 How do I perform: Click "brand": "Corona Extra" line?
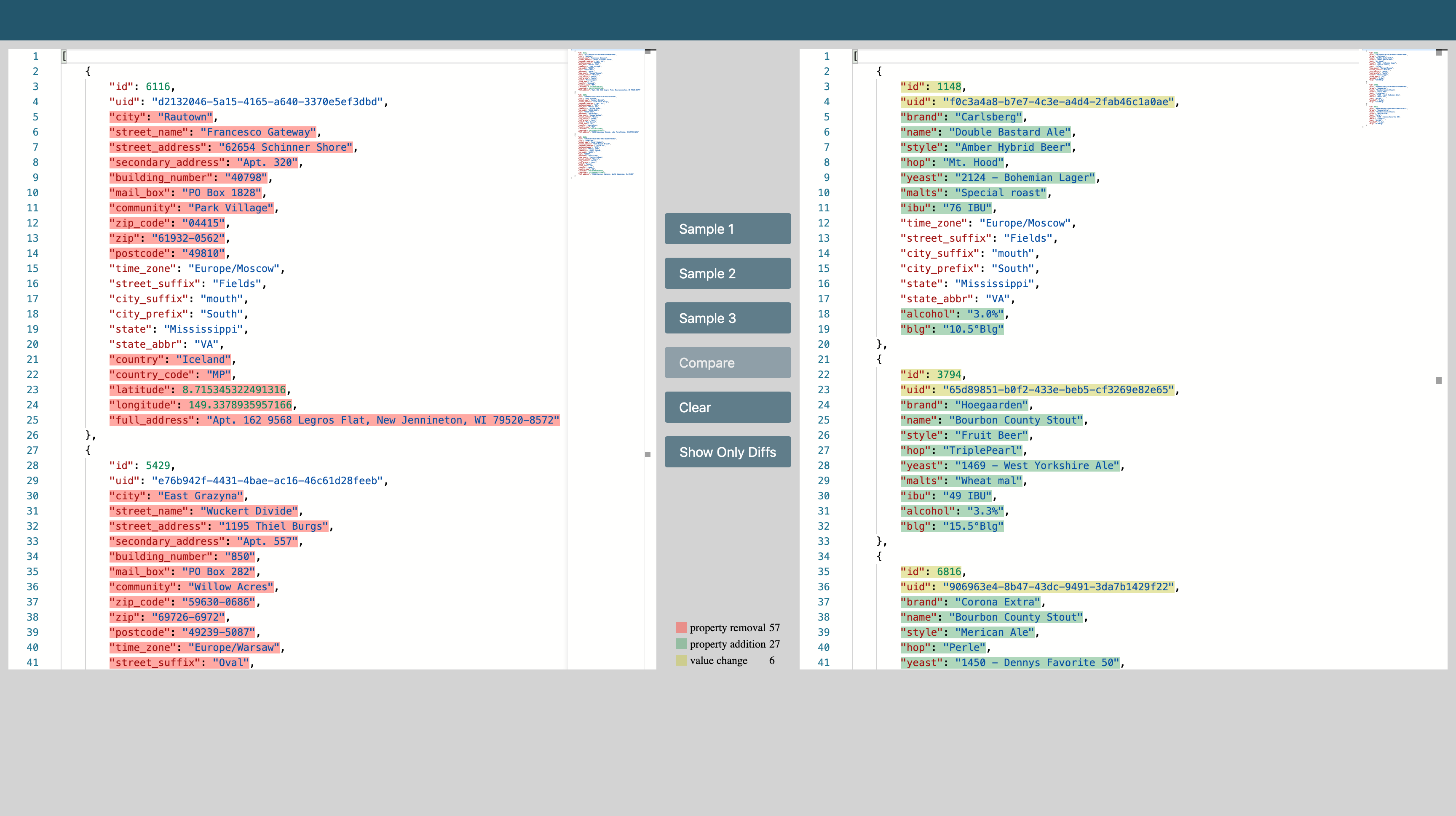pos(971,602)
